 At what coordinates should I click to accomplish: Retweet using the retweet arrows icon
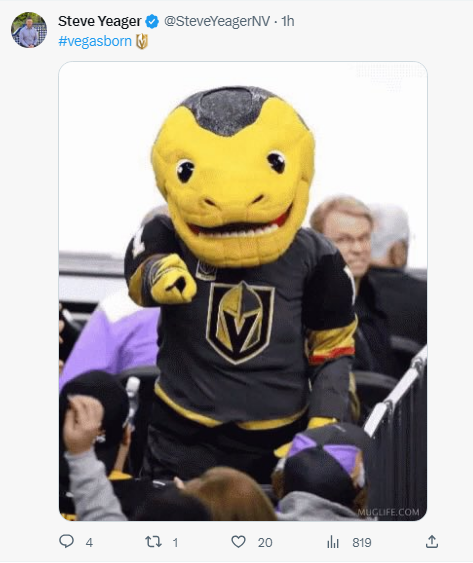(x=153, y=541)
